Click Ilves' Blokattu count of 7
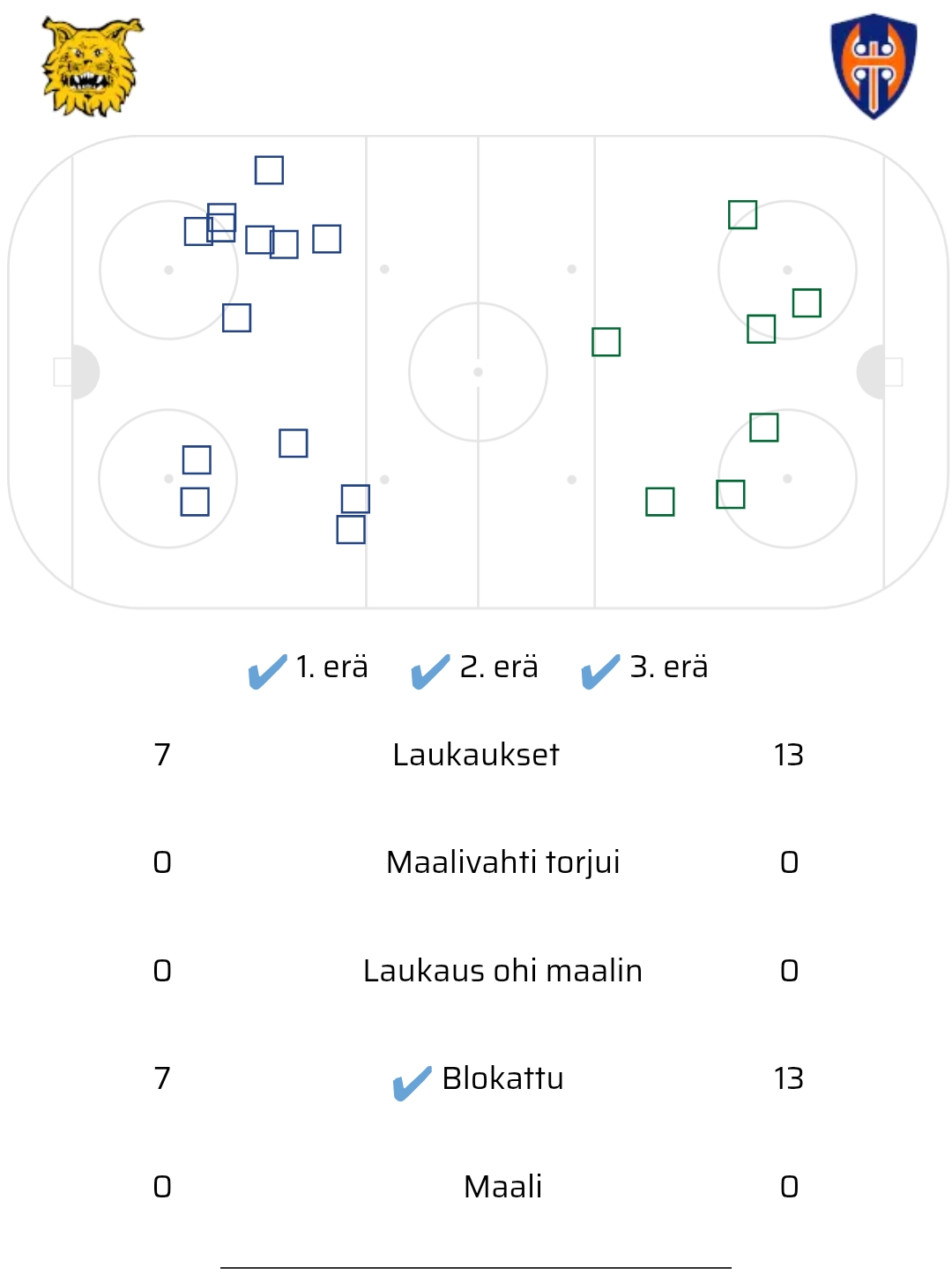 click(x=162, y=1078)
